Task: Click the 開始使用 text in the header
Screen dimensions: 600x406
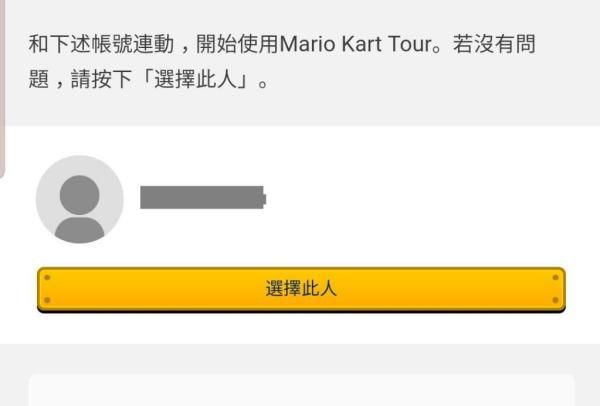Action: 234,47
